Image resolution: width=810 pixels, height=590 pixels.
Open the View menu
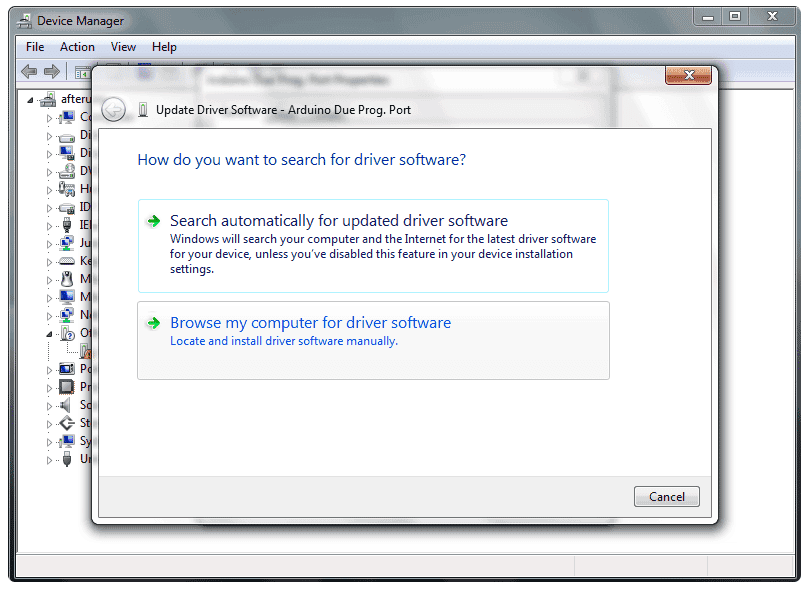(x=123, y=47)
